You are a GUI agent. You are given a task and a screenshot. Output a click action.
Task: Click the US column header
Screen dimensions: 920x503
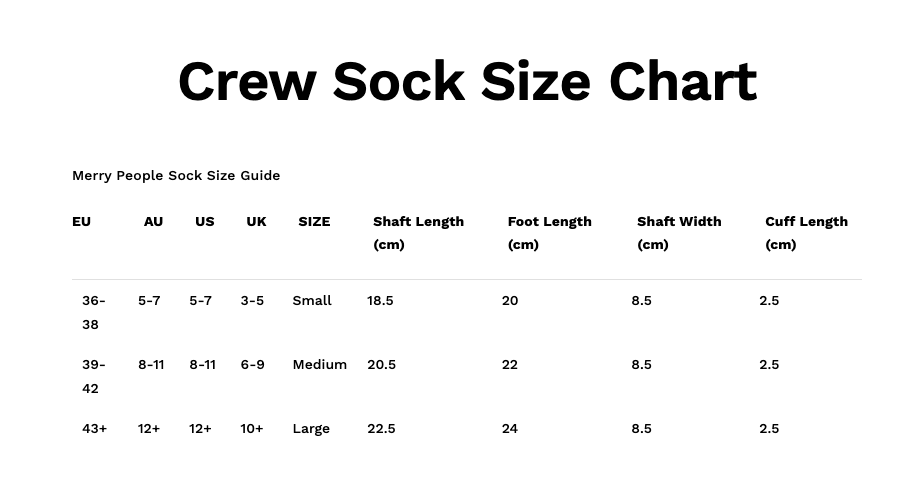(205, 222)
